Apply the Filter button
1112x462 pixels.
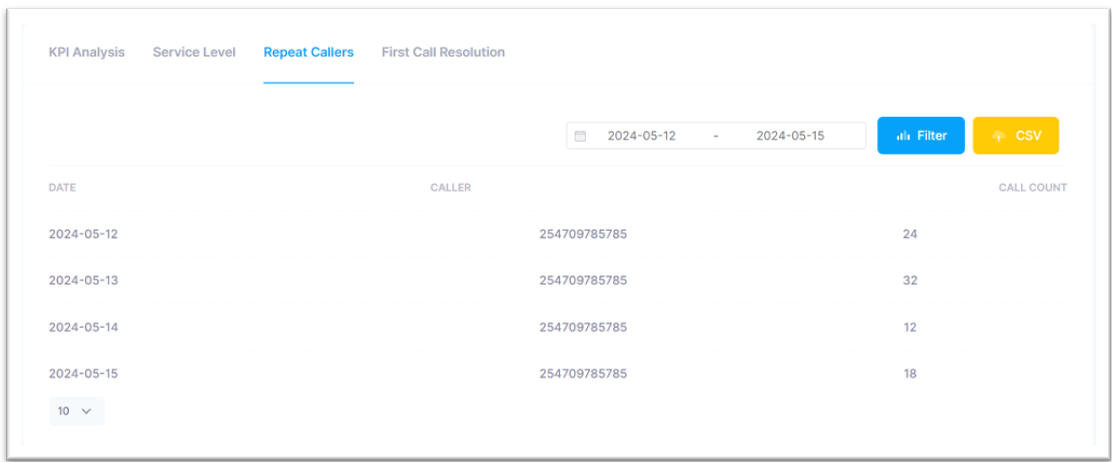921,136
